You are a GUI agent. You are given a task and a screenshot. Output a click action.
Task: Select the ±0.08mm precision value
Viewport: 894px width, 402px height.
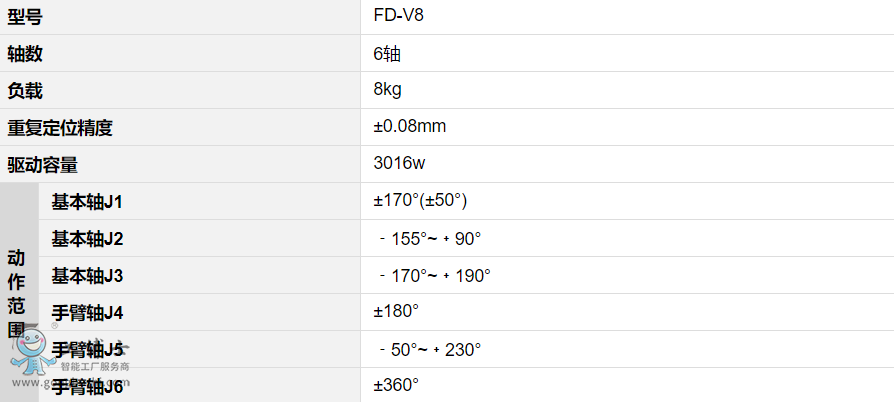(x=409, y=127)
